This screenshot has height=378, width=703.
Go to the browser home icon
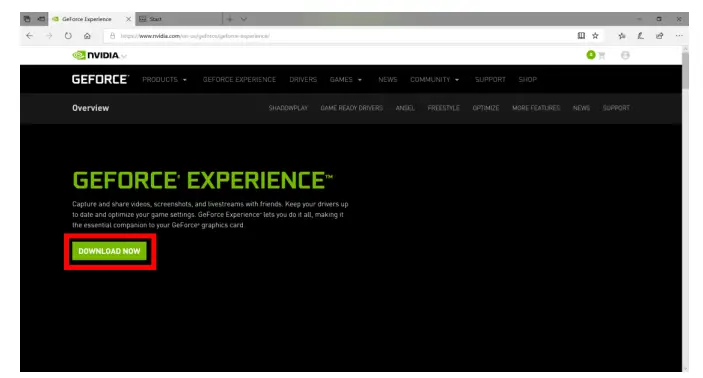pos(87,35)
